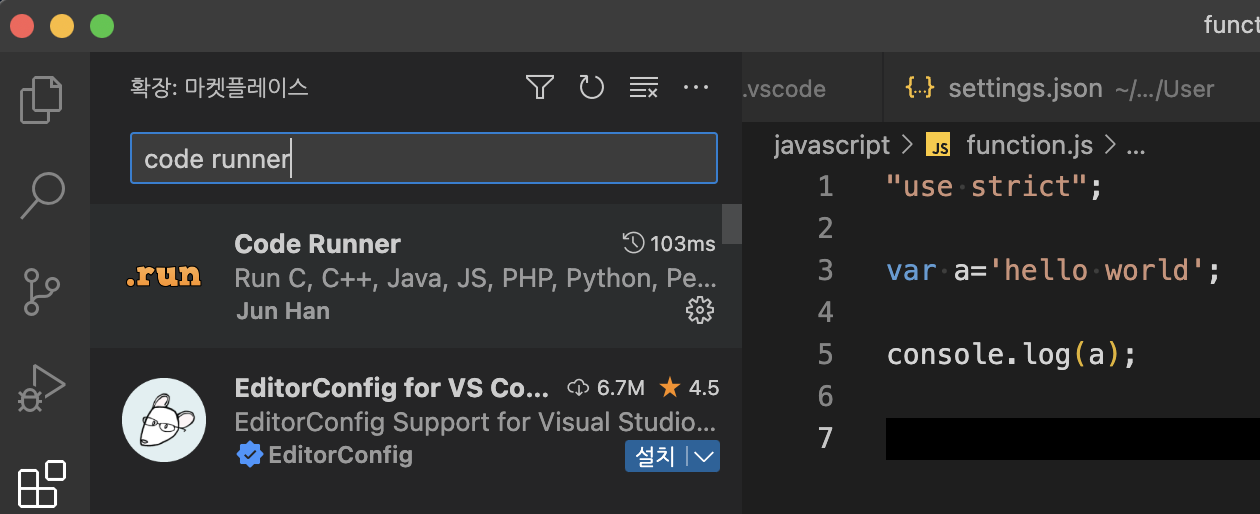The width and height of the screenshot is (1260, 514).
Task: Expand the install dropdown arrow for EditorConfig
Action: pyautogui.click(x=704, y=457)
